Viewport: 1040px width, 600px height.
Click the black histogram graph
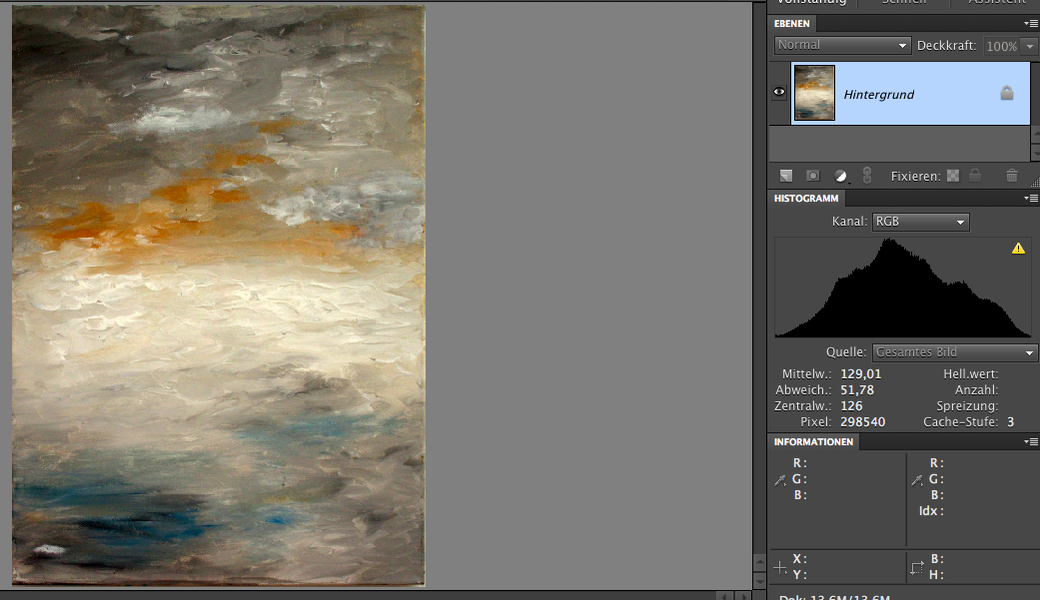click(x=903, y=287)
